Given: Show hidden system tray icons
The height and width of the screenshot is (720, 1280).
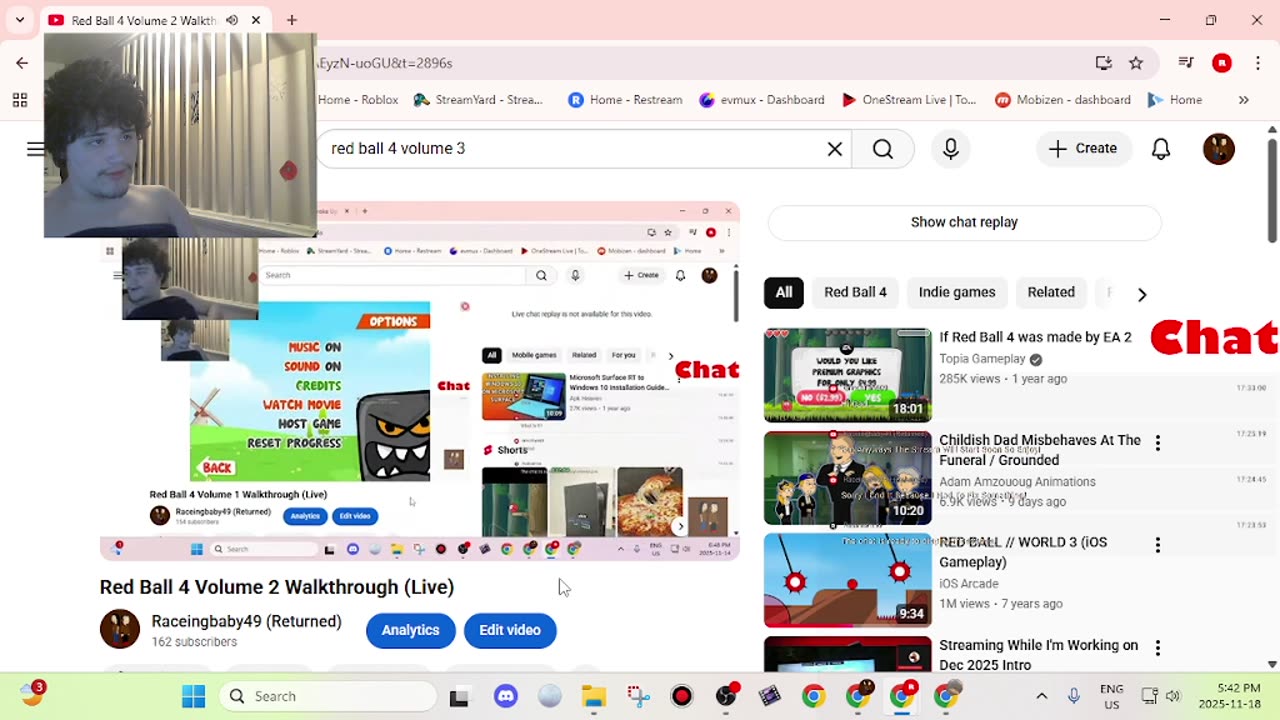Looking at the screenshot, I should (1041, 696).
